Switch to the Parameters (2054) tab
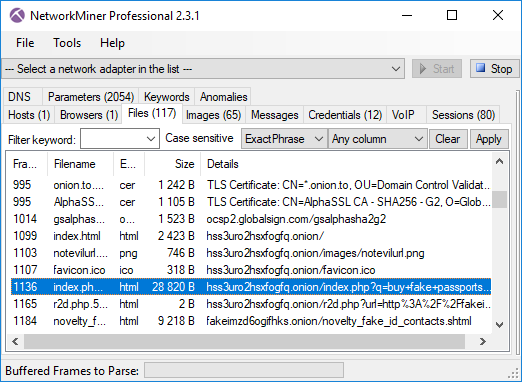 click(x=91, y=97)
